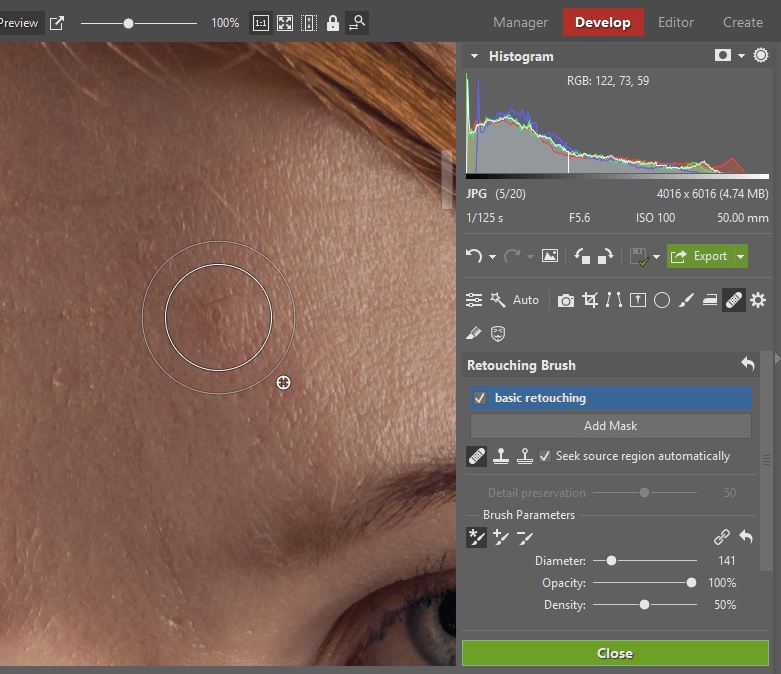Click the Opacity slider handle
The image size is (781, 674).
(x=691, y=583)
